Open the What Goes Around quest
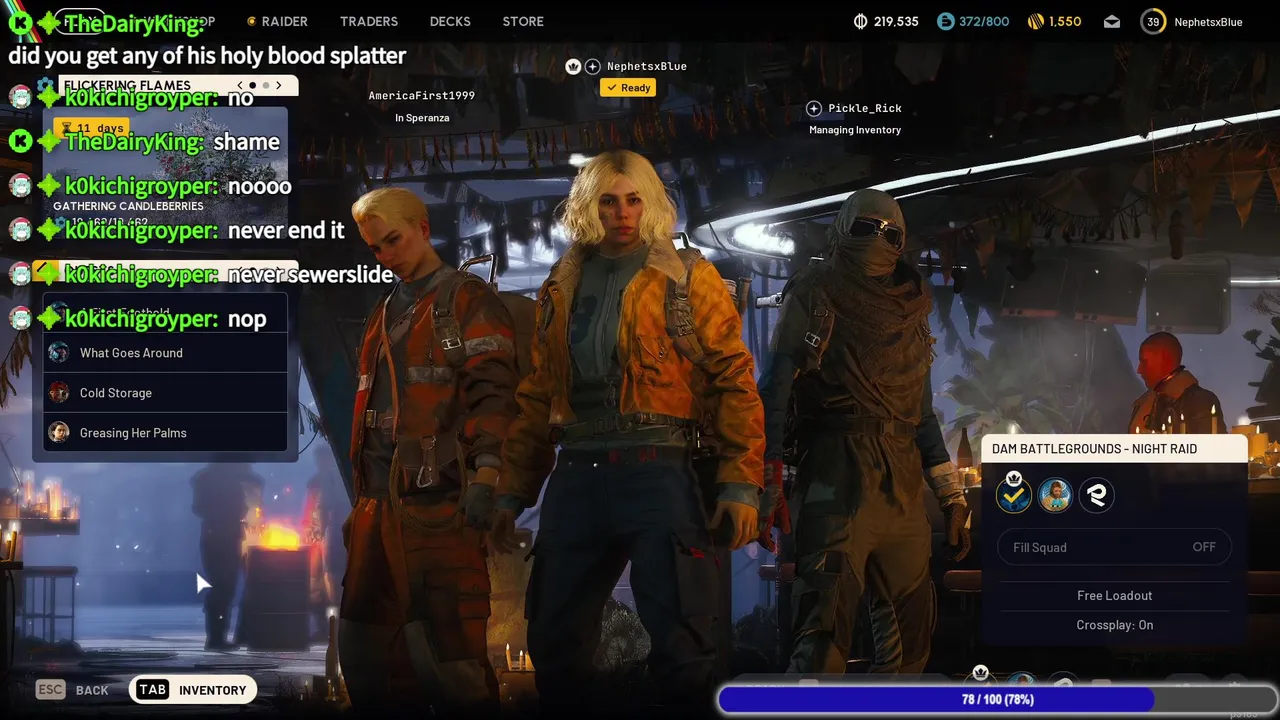This screenshot has width=1280, height=720. pyautogui.click(x=165, y=353)
